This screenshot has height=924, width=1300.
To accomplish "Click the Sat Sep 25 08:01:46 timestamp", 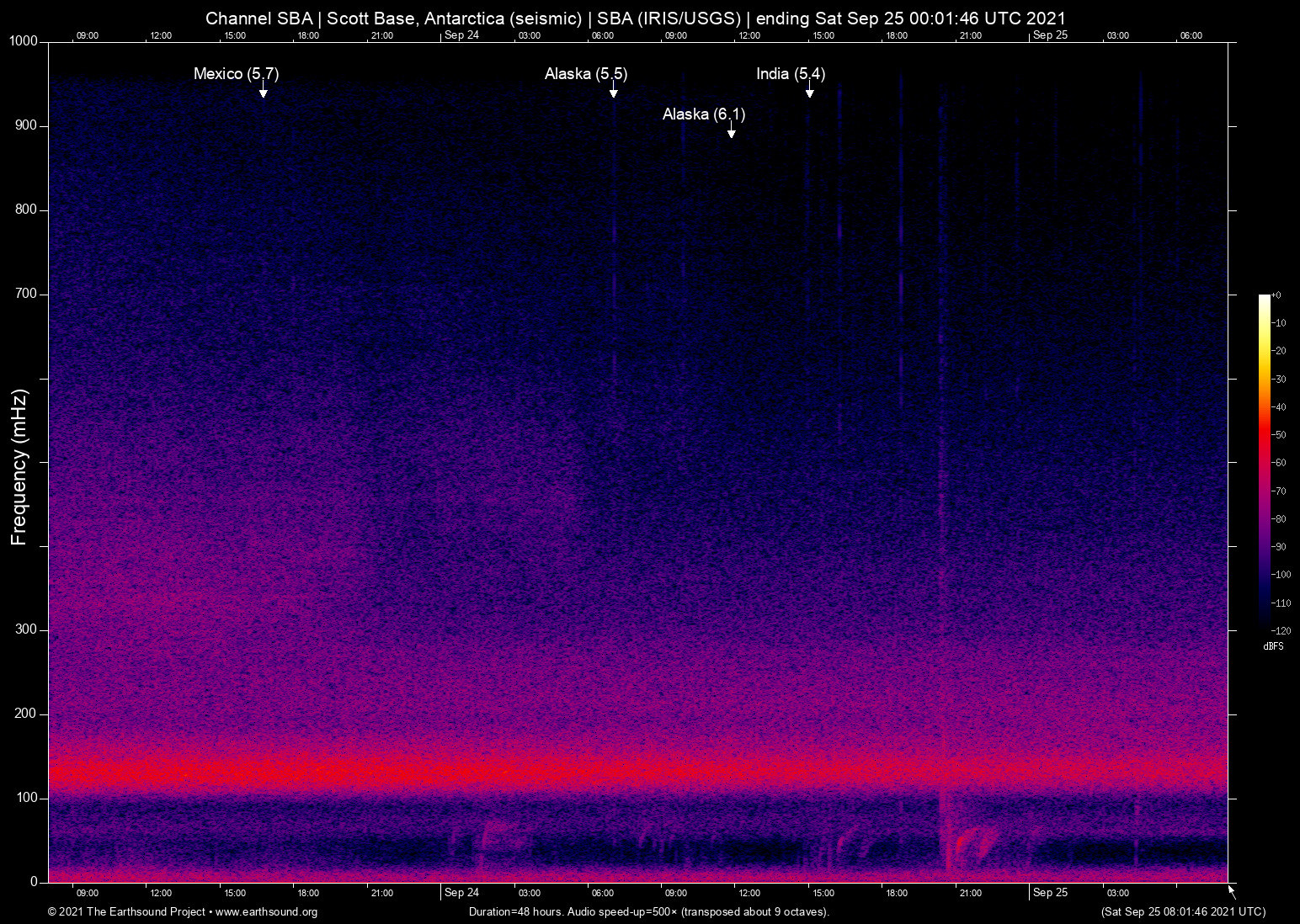I will [1183, 912].
